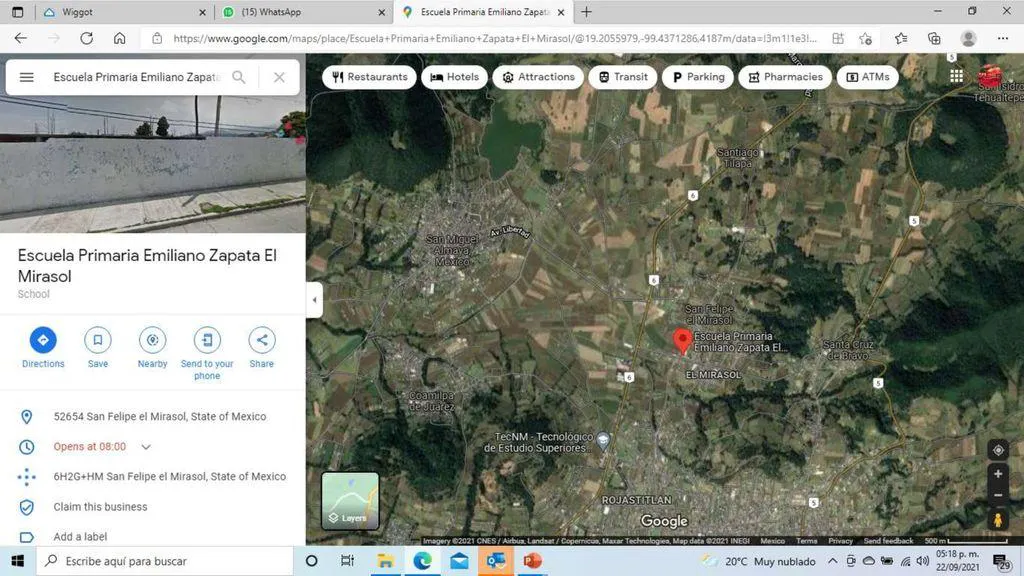Show hidden system tray icons
The width and height of the screenshot is (1024, 576).
pyautogui.click(x=833, y=561)
